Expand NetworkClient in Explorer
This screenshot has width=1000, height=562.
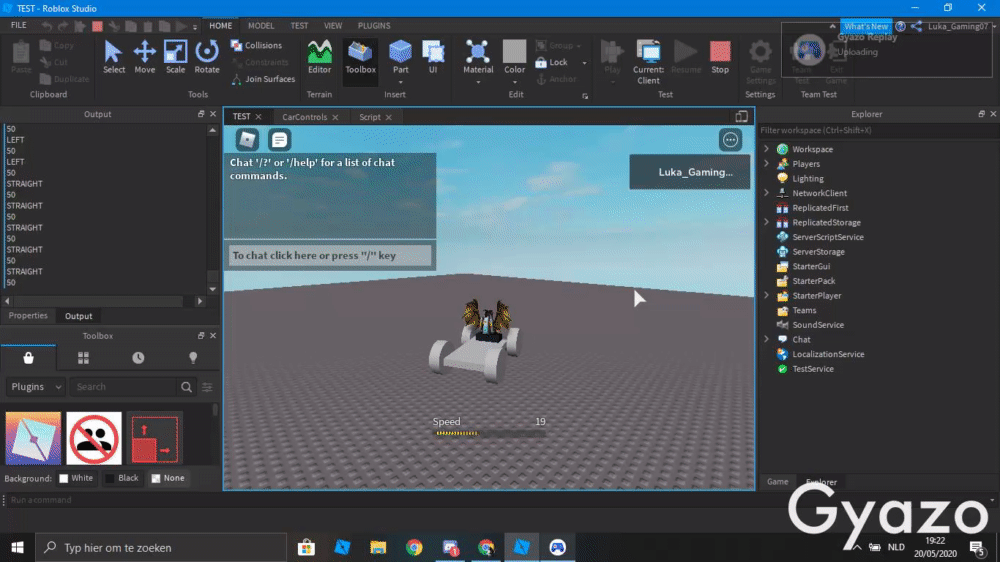pyautogui.click(x=767, y=193)
